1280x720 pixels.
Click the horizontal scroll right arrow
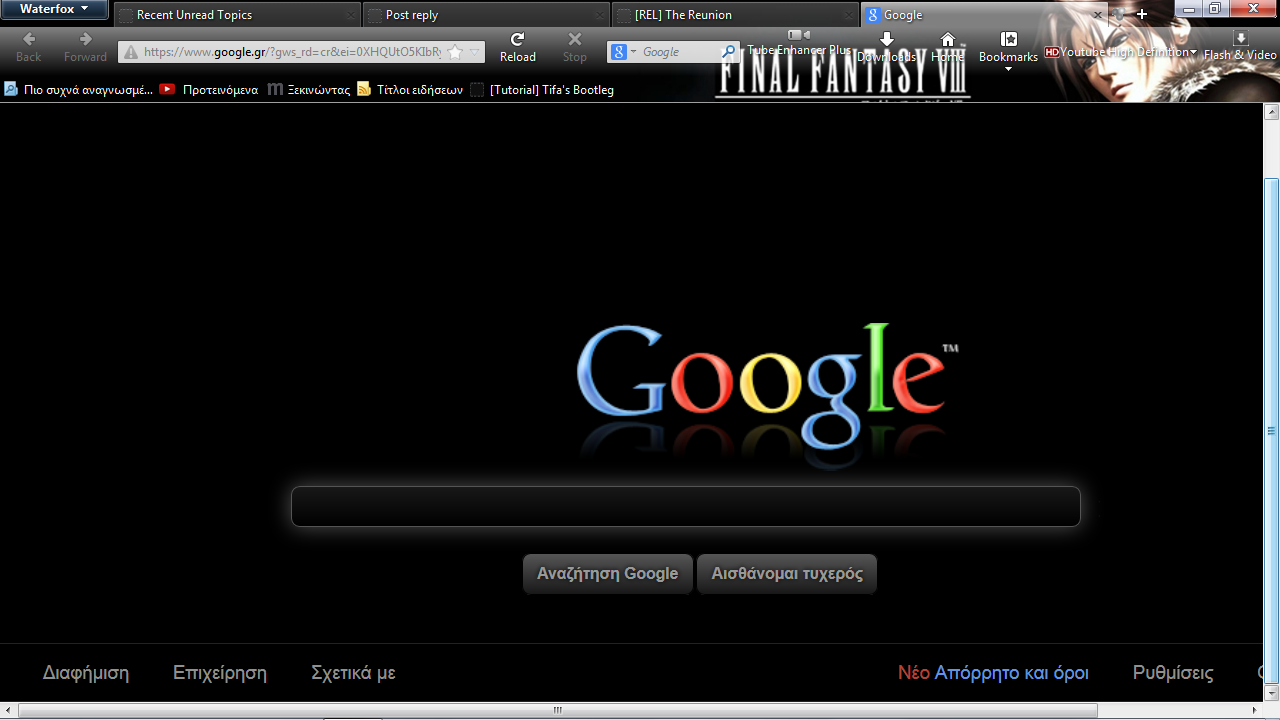point(1256,711)
